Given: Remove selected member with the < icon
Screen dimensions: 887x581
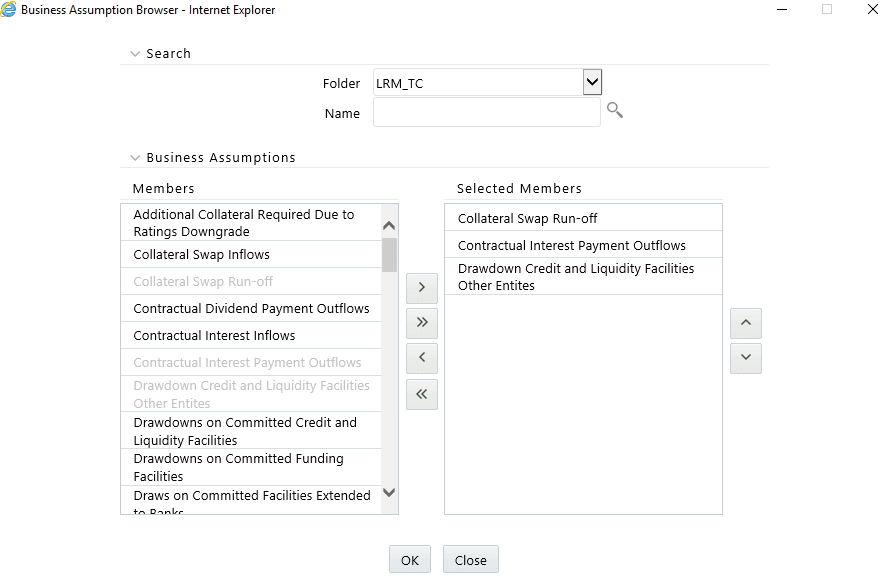Looking at the screenshot, I should 421,358.
